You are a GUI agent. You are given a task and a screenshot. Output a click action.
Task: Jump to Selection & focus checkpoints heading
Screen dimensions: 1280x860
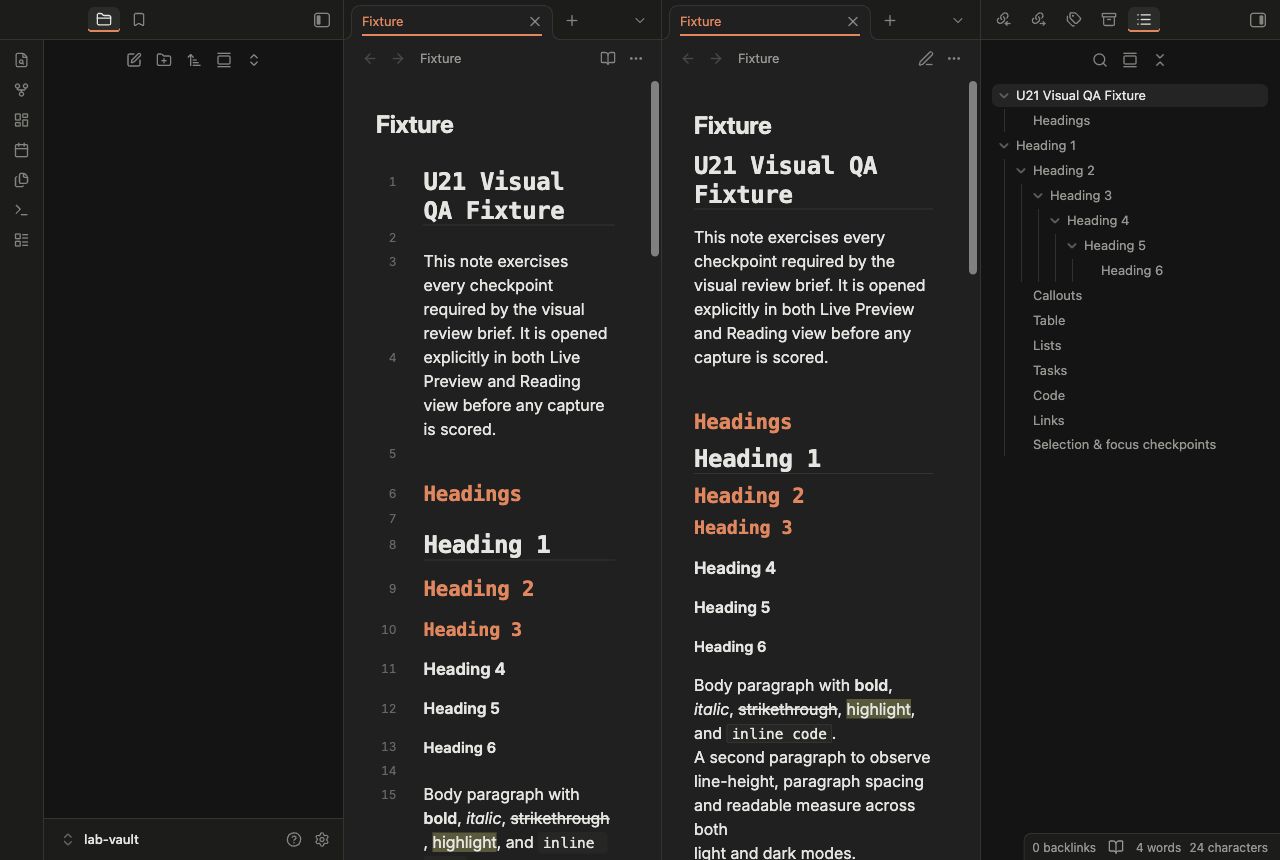(1124, 445)
